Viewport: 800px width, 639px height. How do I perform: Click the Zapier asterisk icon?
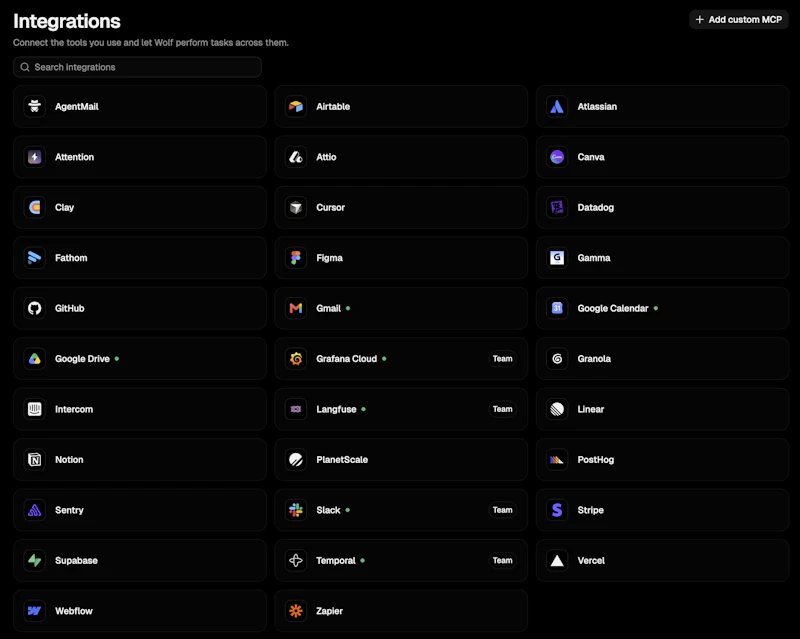296,611
